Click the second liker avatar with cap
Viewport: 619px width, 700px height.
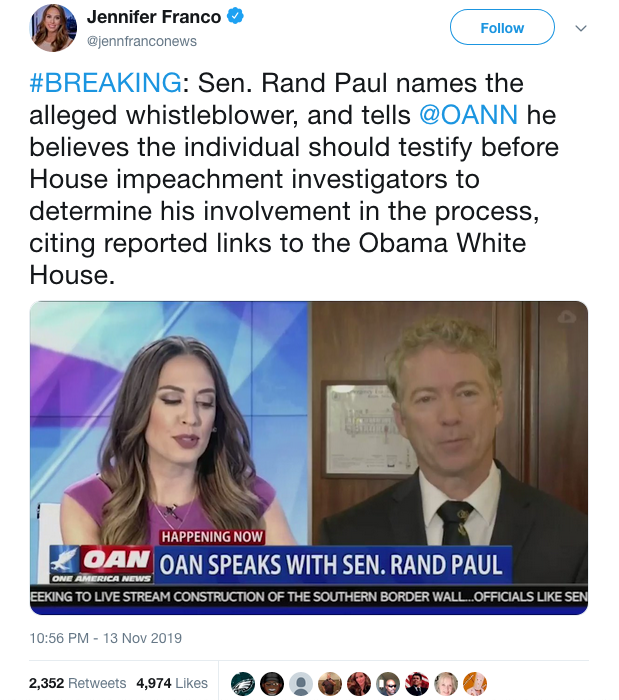click(272, 683)
